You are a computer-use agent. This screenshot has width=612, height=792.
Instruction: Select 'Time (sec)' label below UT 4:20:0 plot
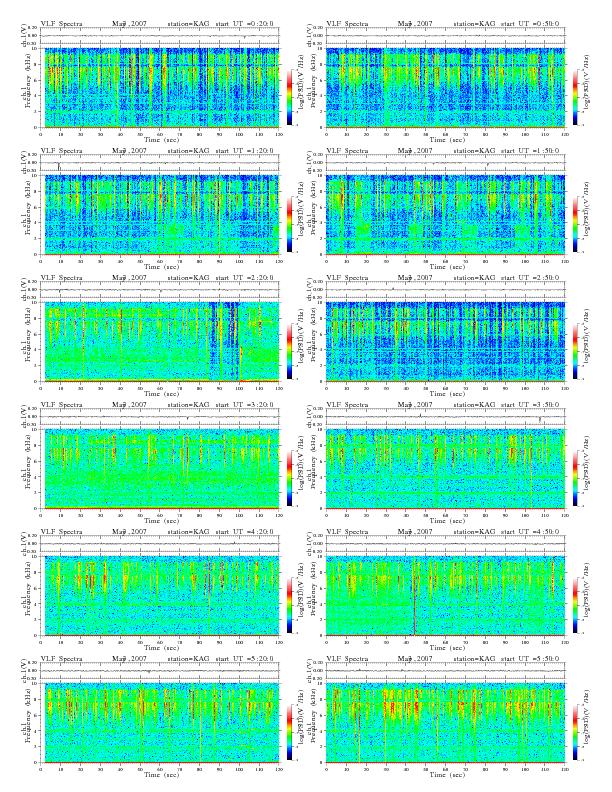162,648
